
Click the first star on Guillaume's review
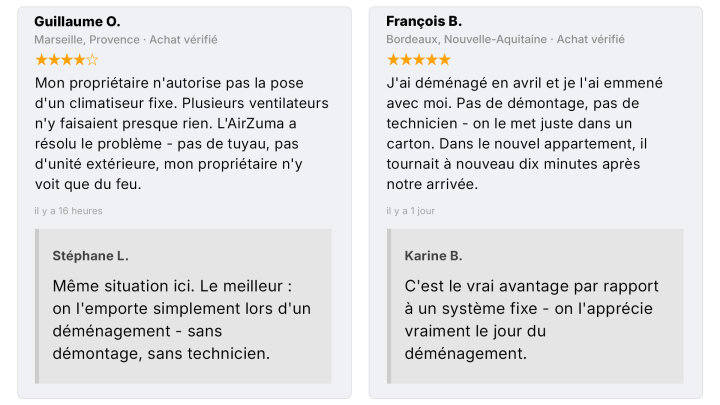[x=41, y=60]
